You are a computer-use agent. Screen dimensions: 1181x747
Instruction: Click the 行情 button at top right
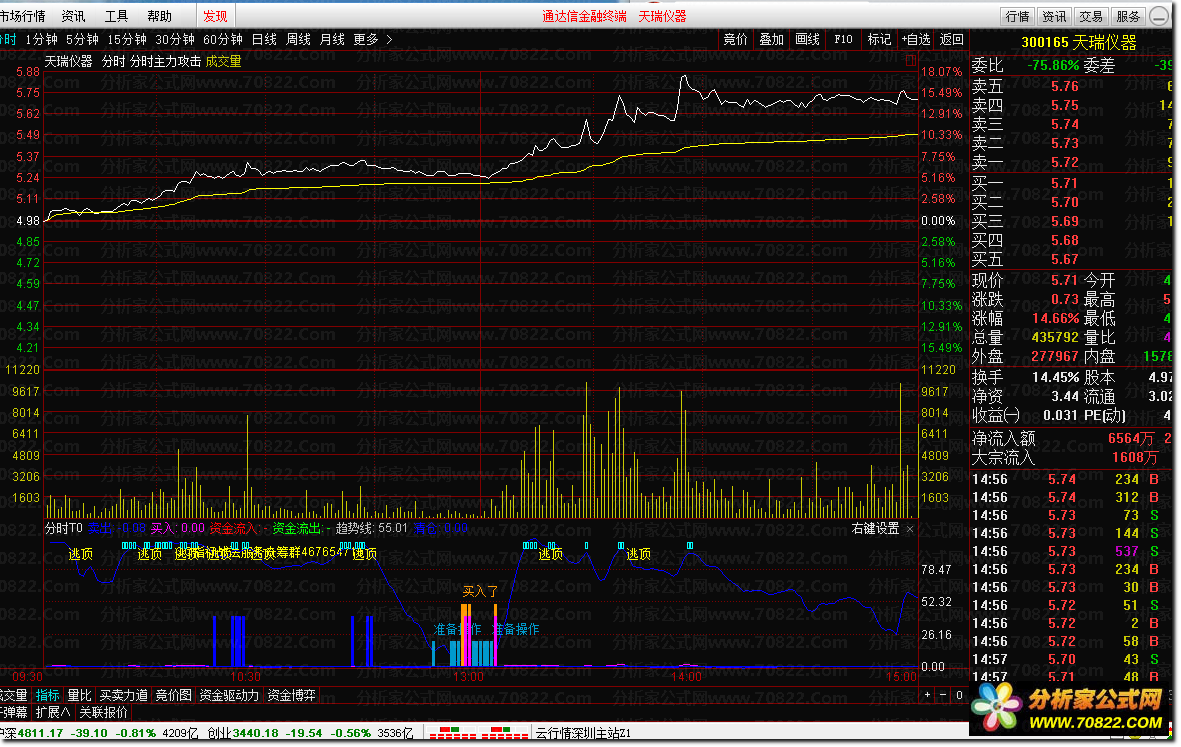(1018, 17)
